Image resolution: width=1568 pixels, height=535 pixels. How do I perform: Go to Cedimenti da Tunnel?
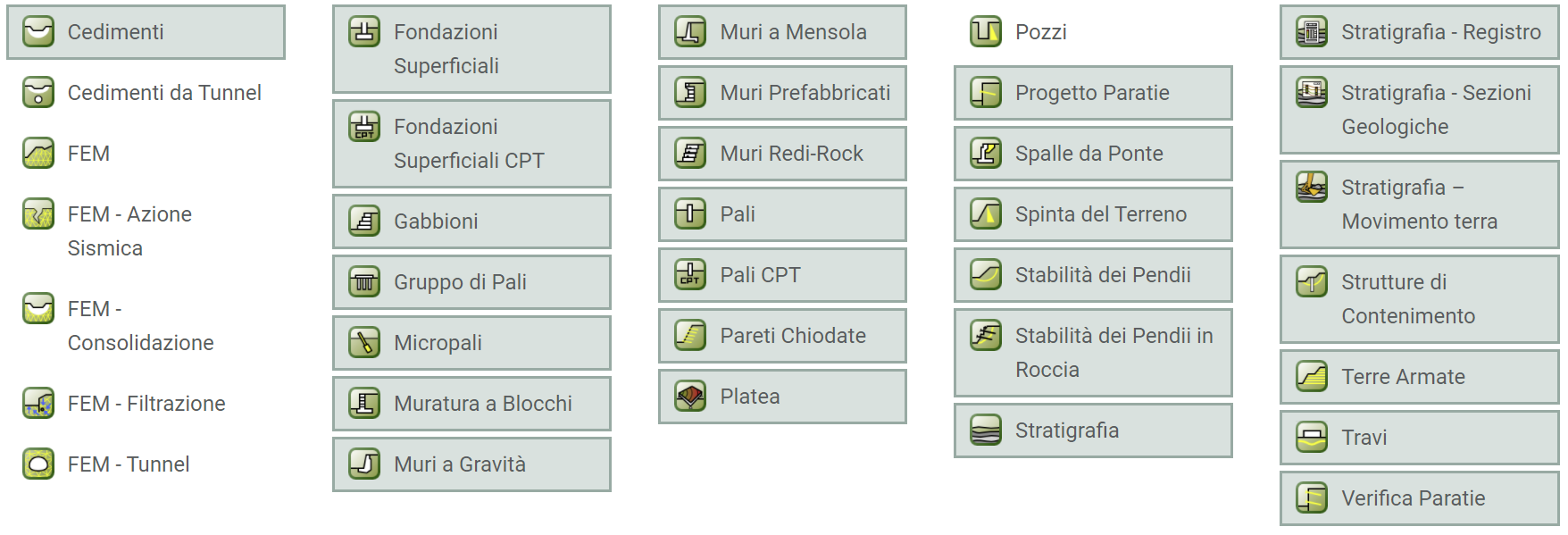click(146, 93)
